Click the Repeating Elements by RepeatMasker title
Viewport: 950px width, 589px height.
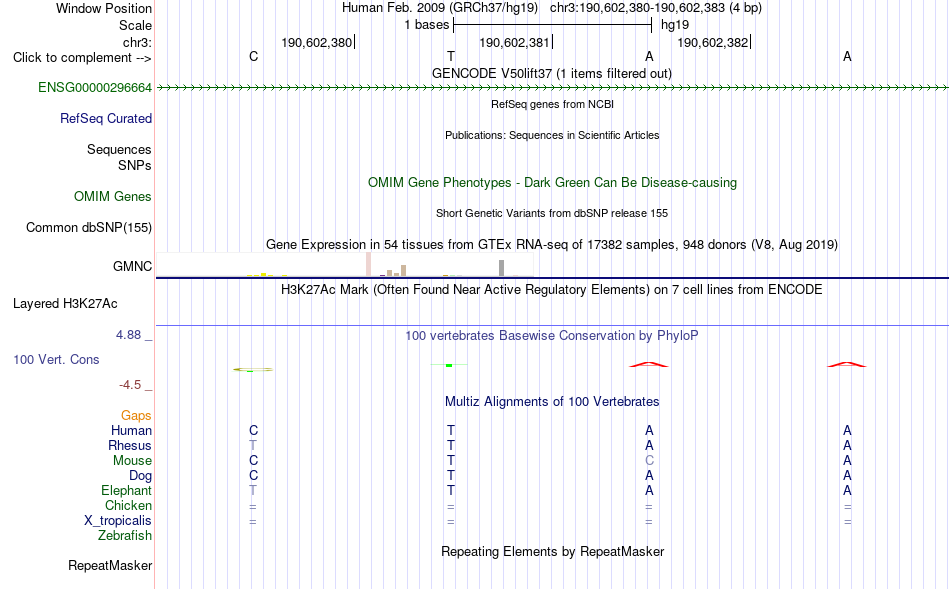click(552, 551)
